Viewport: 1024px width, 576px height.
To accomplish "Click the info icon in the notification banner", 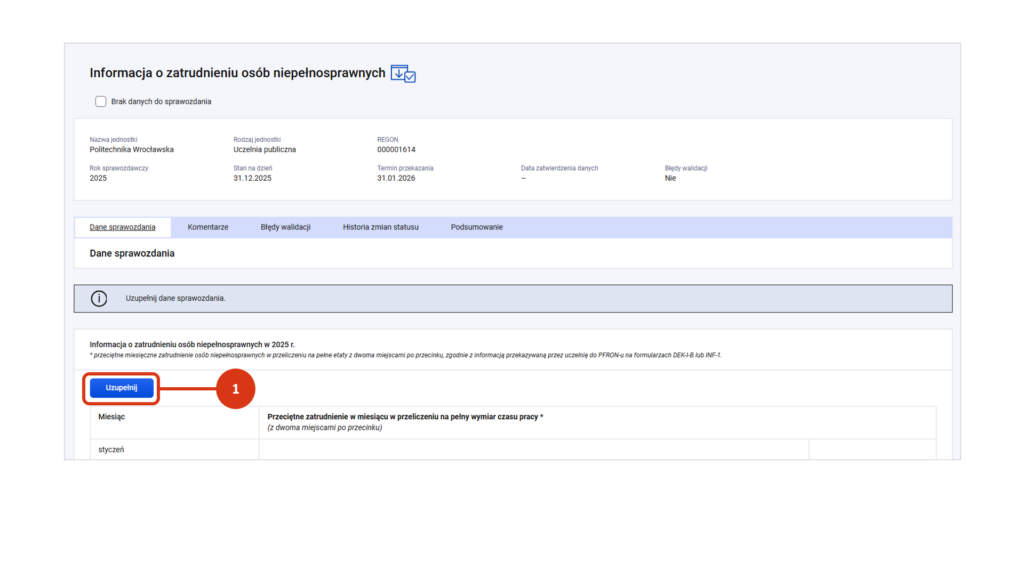I will tap(99, 298).
